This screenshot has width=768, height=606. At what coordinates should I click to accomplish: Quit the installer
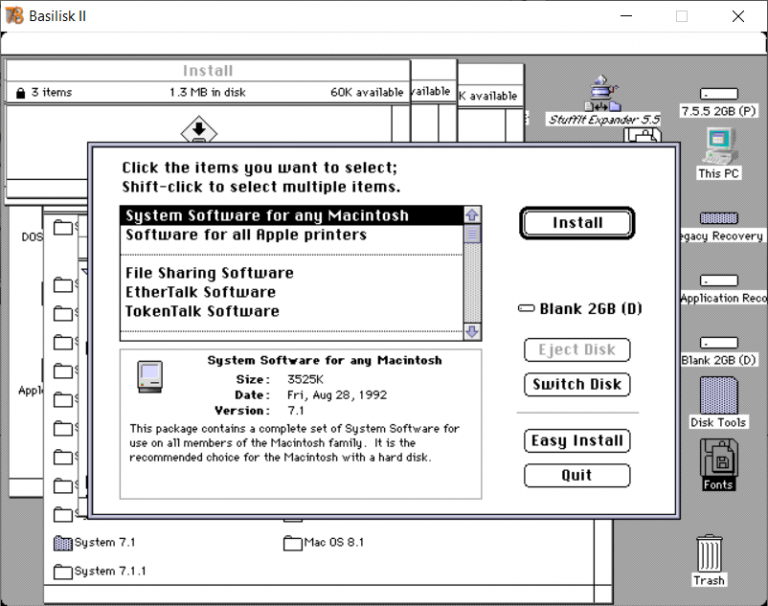577,475
